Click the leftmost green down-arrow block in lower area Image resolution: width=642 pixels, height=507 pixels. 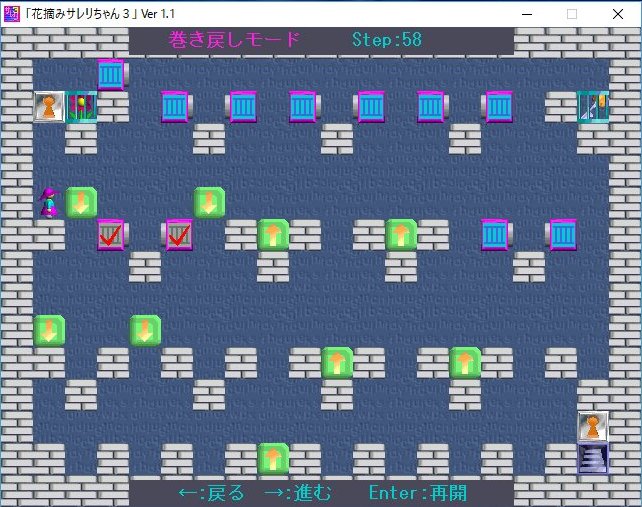49,330
